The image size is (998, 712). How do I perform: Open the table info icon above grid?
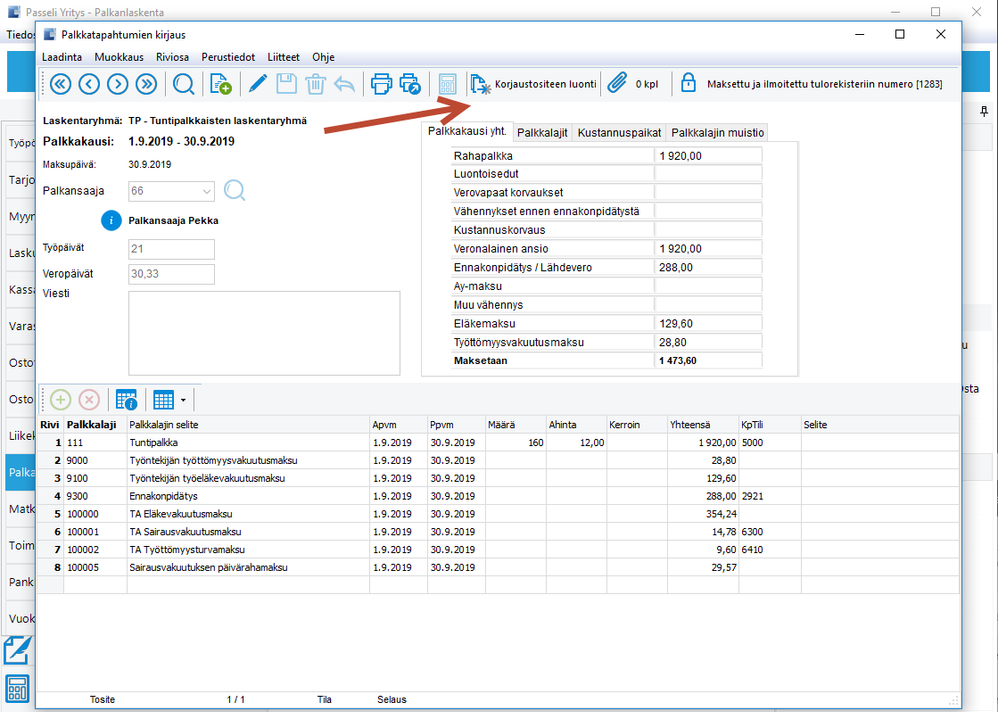[126, 400]
